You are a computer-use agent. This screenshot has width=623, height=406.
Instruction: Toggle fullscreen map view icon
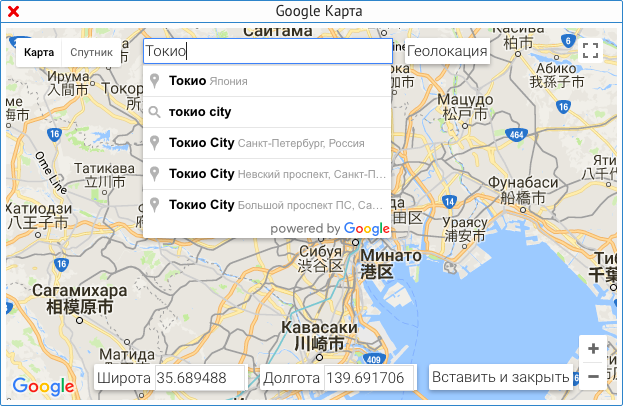(590, 51)
